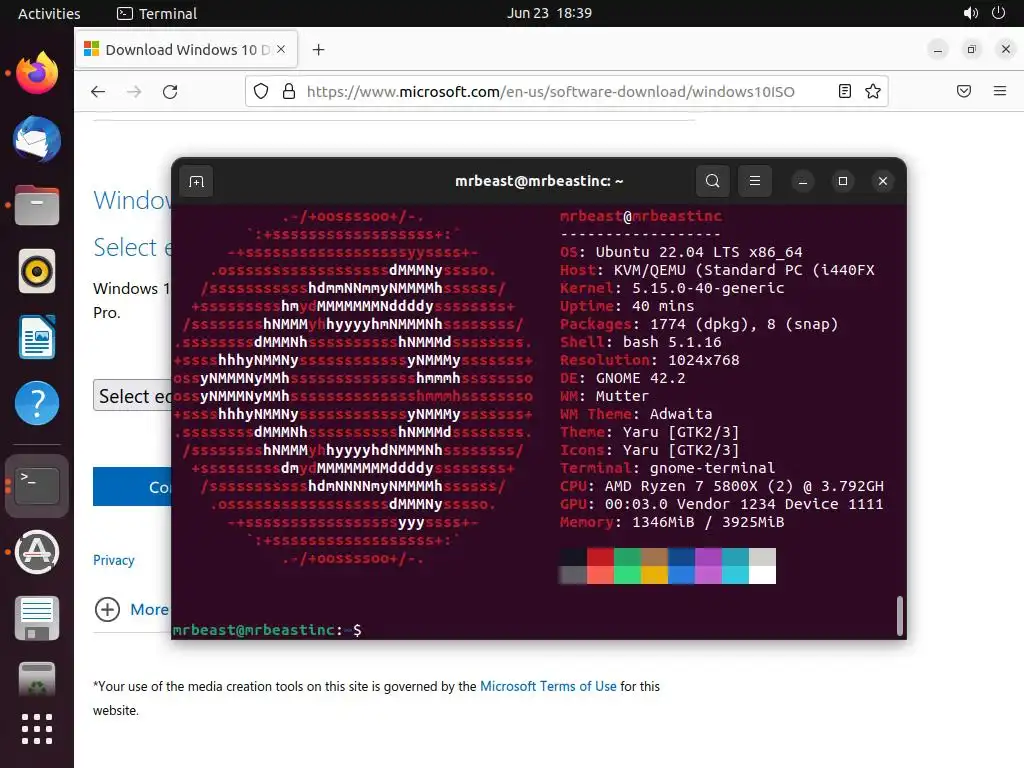Click the white color block in neofetch

click(762, 575)
